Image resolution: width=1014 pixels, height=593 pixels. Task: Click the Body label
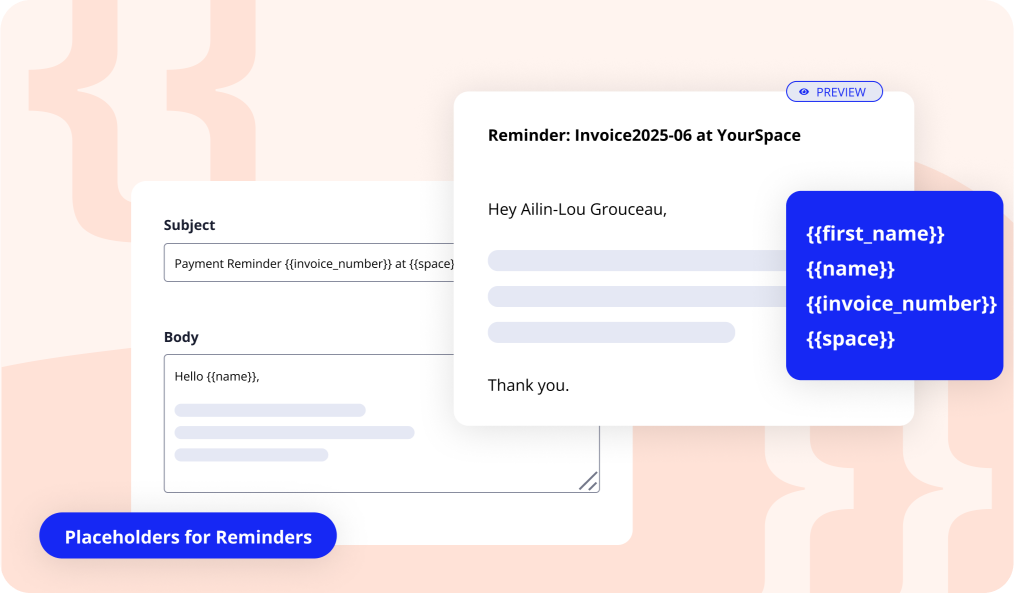tap(181, 337)
